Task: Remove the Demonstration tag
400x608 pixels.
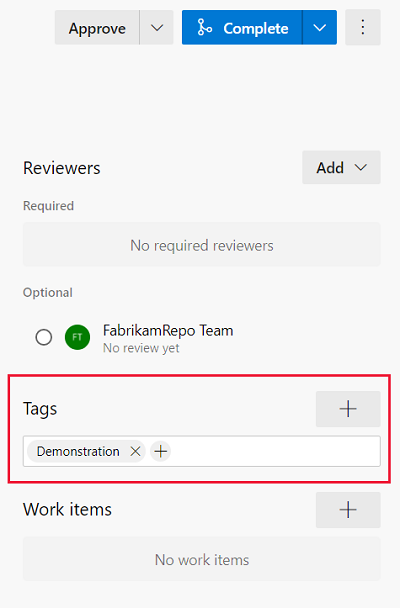Action: [x=135, y=451]
